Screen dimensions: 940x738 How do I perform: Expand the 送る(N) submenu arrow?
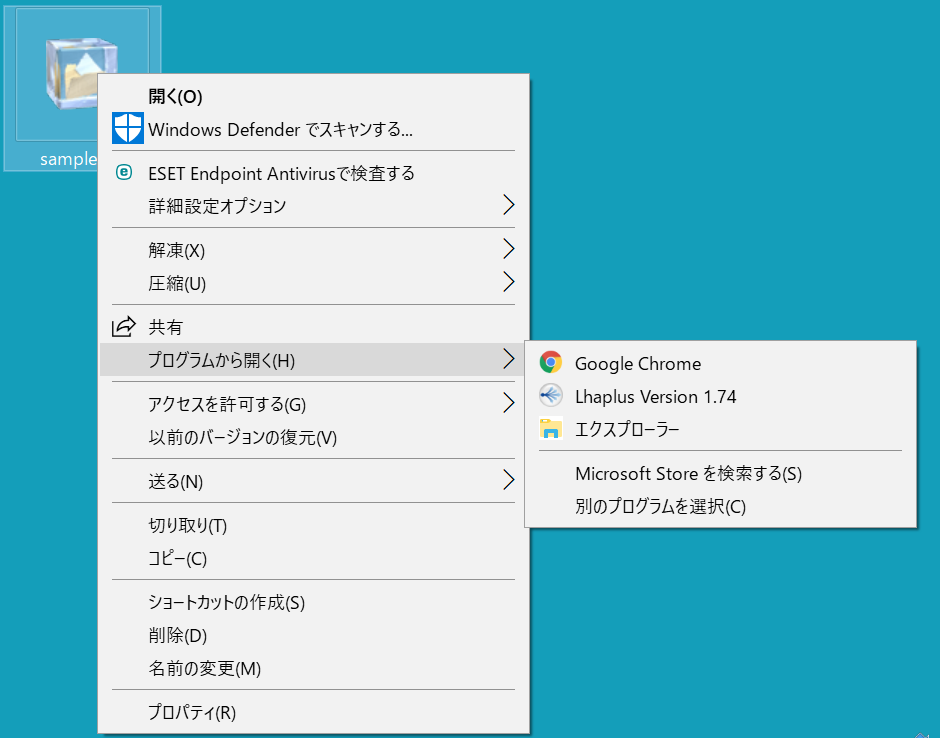(508, 480)
